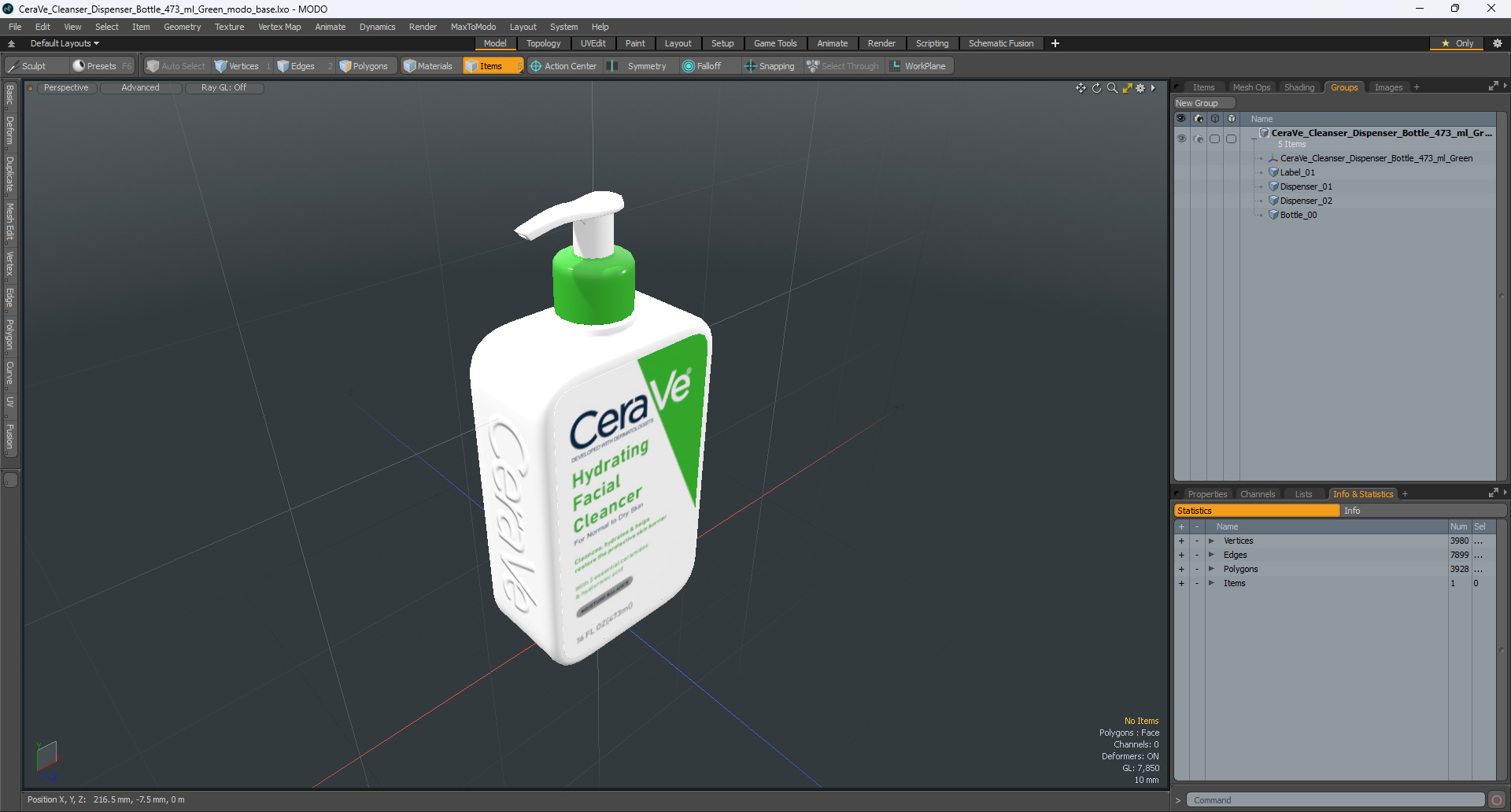Open the Perspective view type dropdown
This screenshot has height=812, width=1511.
point(66,88)
